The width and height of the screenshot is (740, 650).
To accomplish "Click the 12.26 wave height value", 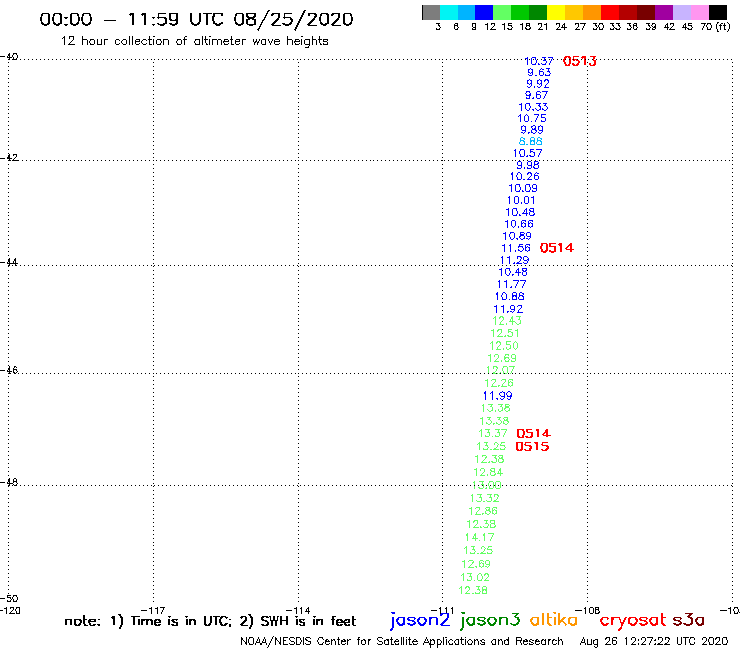I will [499, 383].
